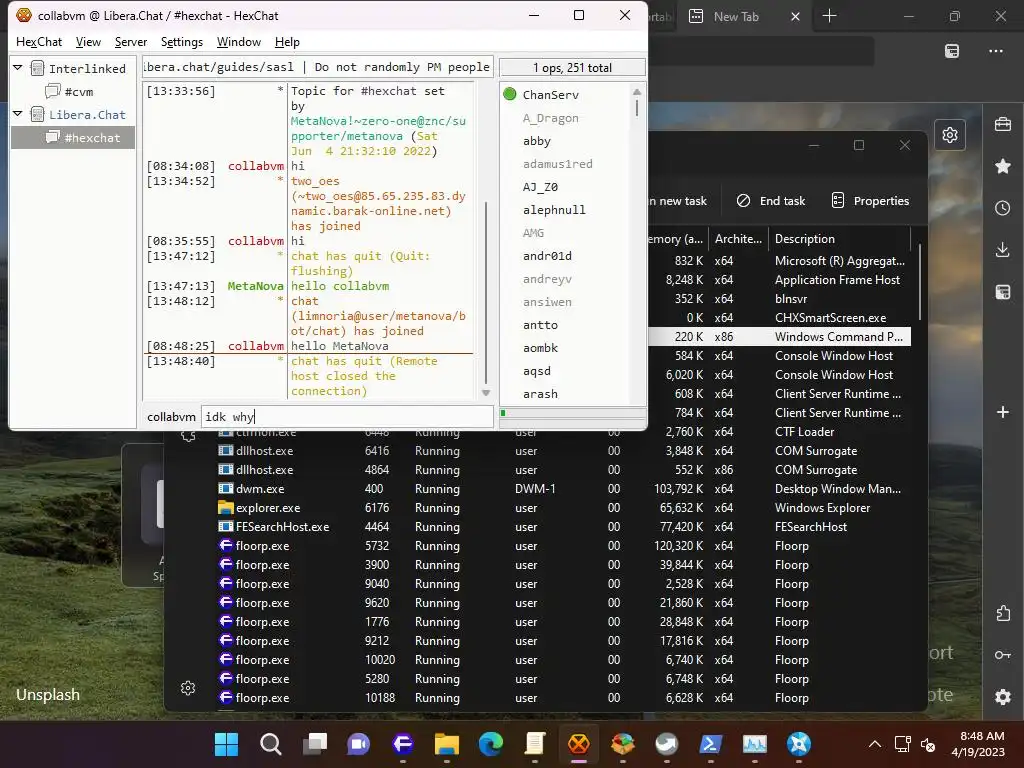Open the extensions puzzle icon in sidebar
The width and height of the screenshot is (1024, 768).
[x=1002, y=613]
